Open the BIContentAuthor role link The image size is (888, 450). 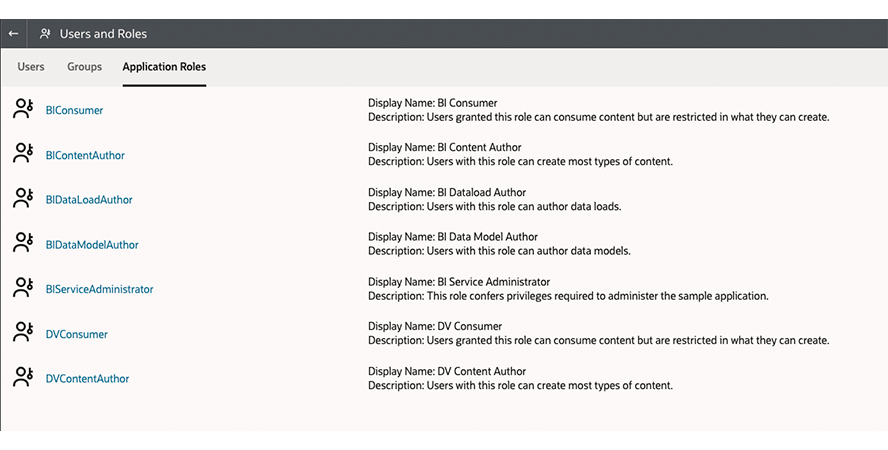click(x=85, y=155)
